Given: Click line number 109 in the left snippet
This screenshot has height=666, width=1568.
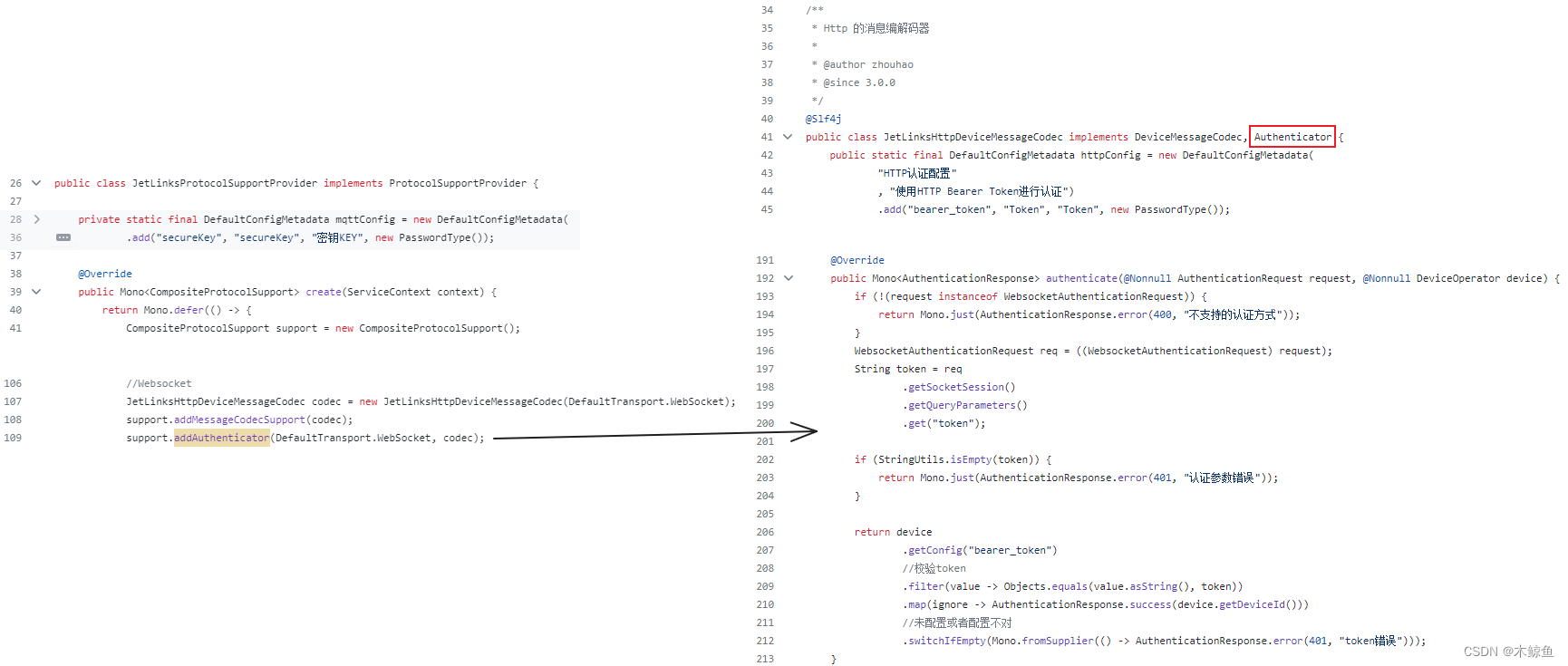Looking at the screenshot, I should 13,438.
